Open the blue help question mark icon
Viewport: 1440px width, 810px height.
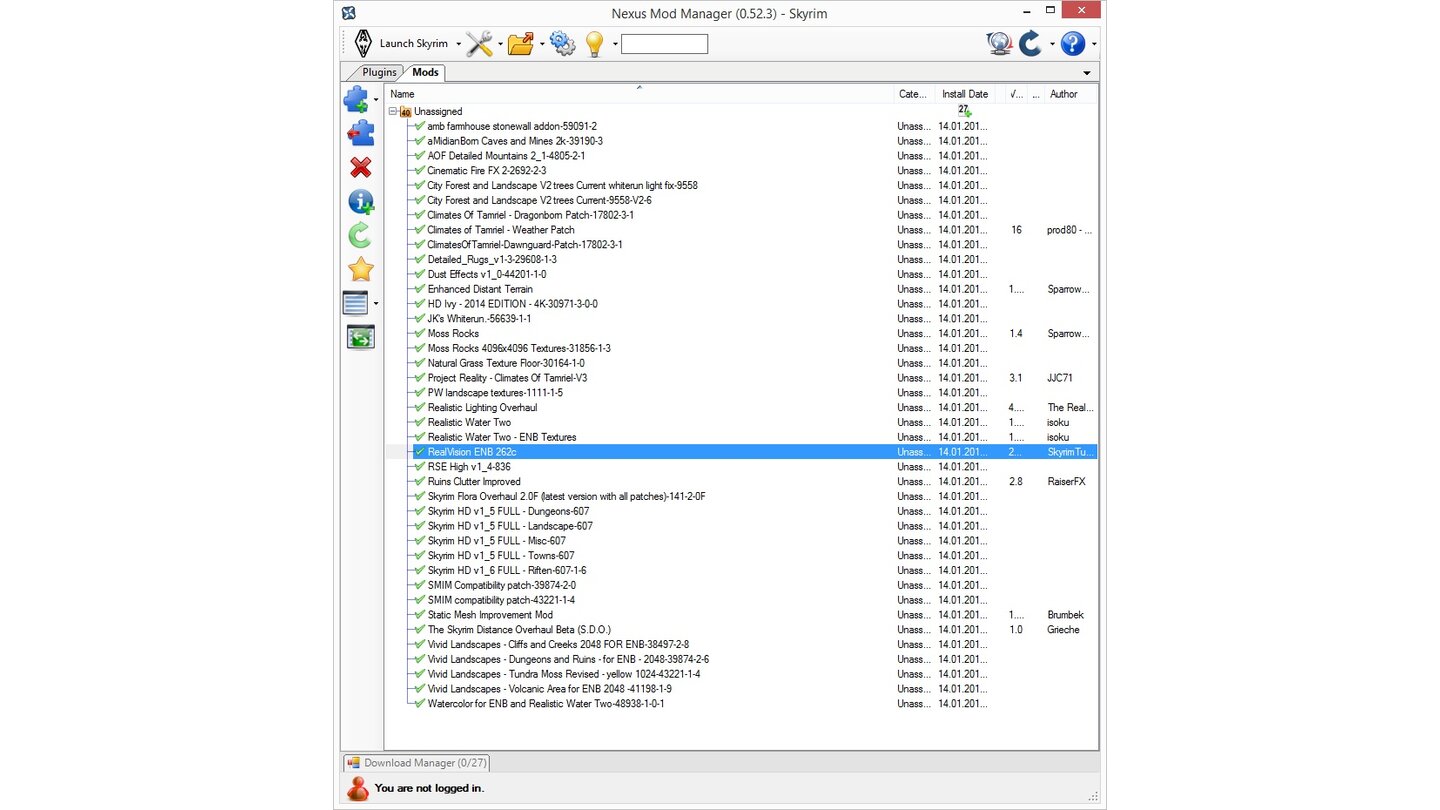tap(1073, 44)
